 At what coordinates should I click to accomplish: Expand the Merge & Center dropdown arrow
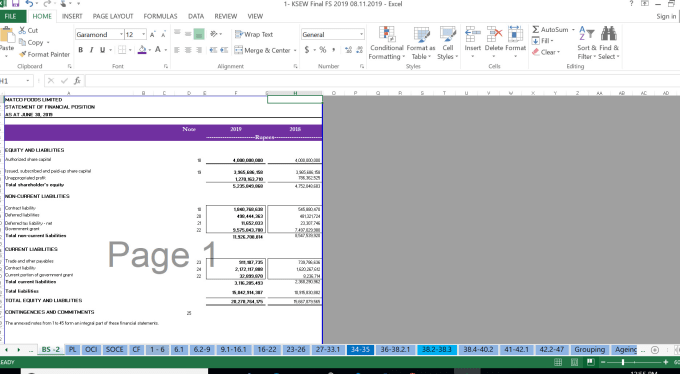click(x=295, y=50)
